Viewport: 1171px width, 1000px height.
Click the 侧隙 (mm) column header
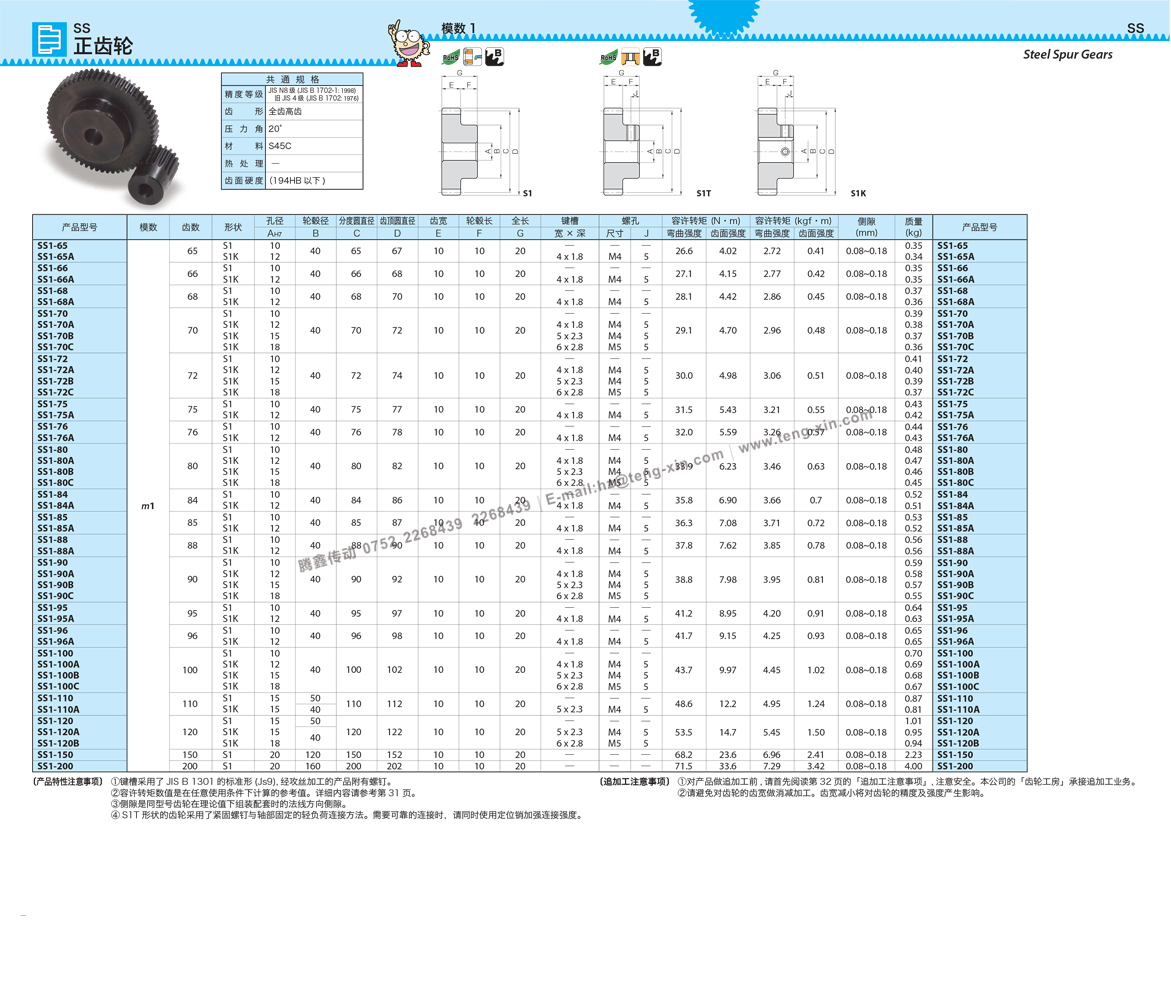(x=866, y=227)
